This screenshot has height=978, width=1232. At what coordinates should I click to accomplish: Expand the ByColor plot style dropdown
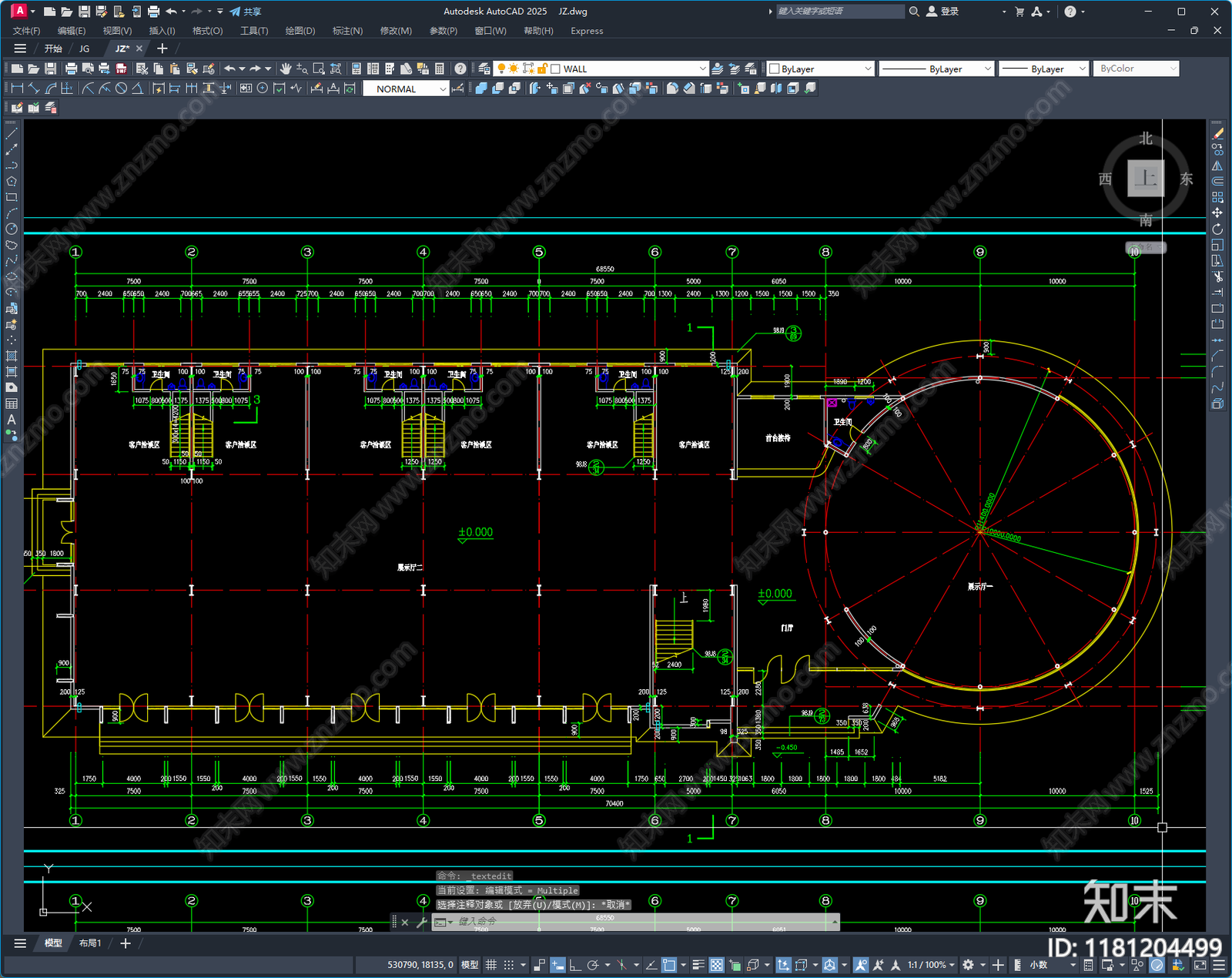pos(1173,69)
